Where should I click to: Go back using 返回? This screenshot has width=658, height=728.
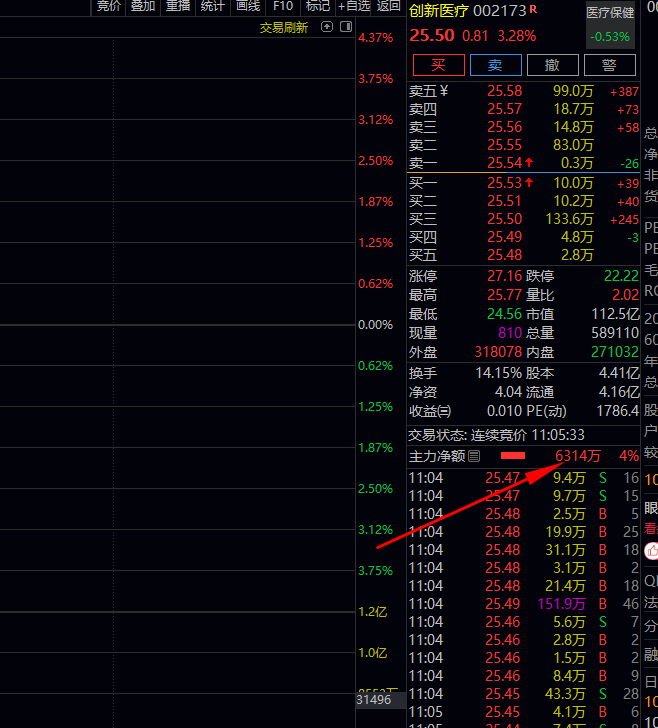(x=388, y=6)
